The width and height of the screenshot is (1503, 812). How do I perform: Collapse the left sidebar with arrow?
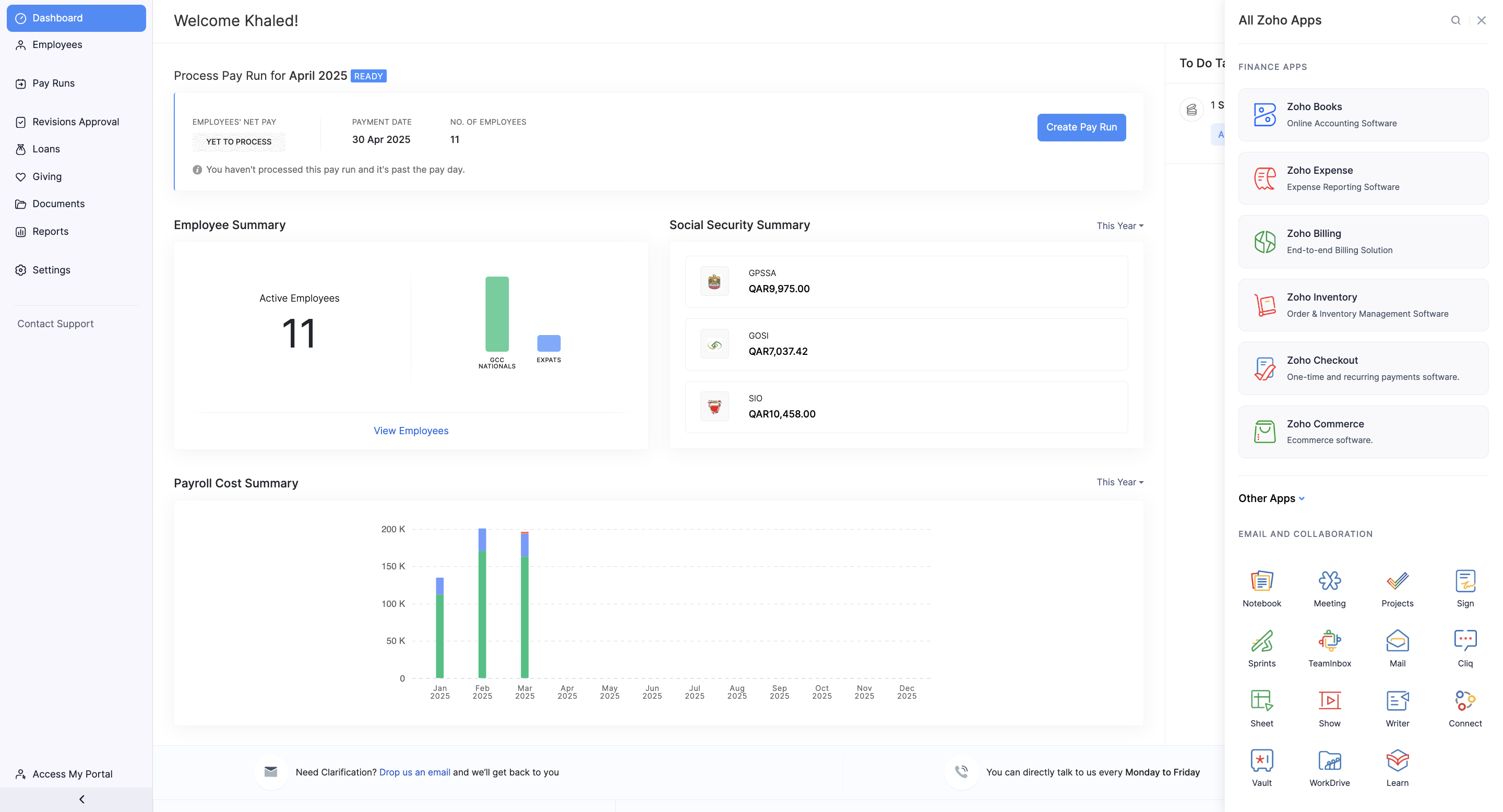click(82, 799)
